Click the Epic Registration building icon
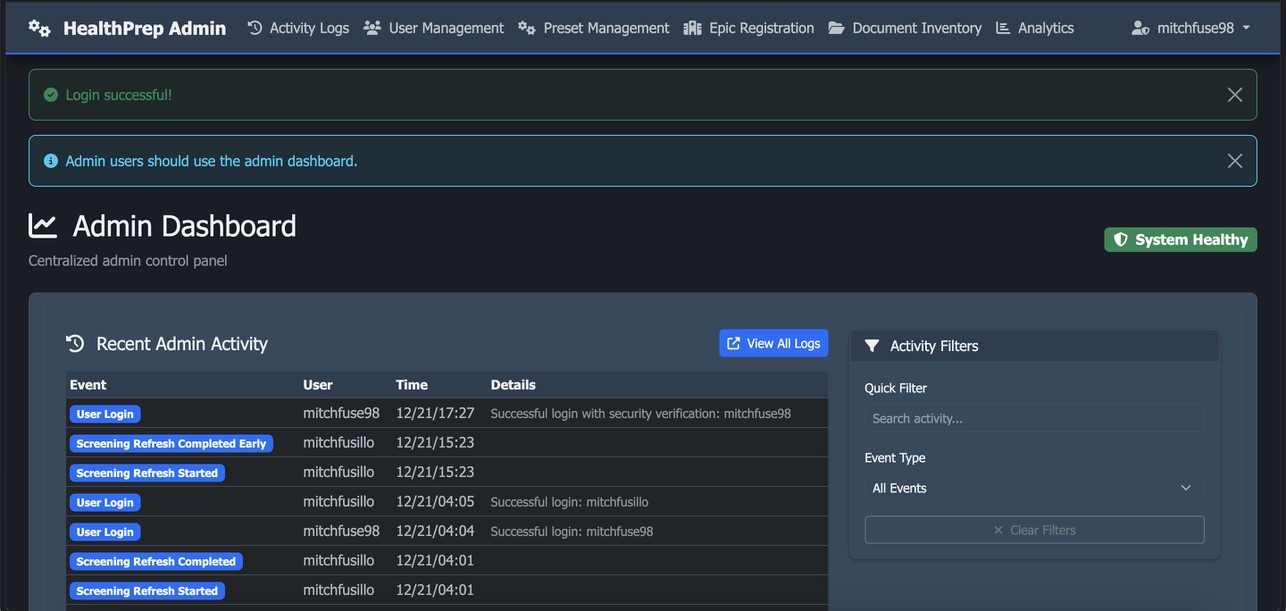Screen dimensions: 1286x611 (x=692, y=28)
